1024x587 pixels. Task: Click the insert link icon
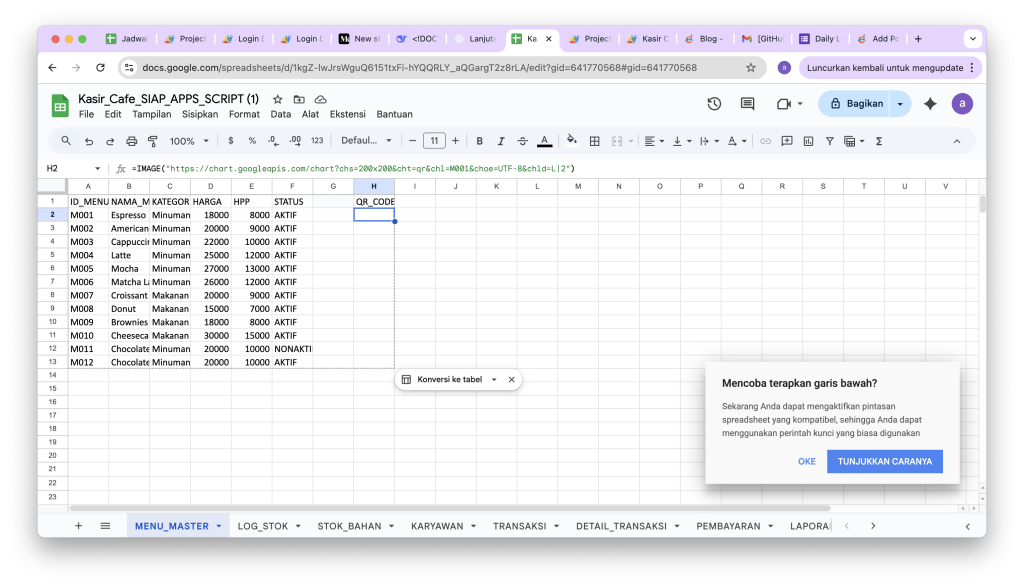[x=766, y=141]
